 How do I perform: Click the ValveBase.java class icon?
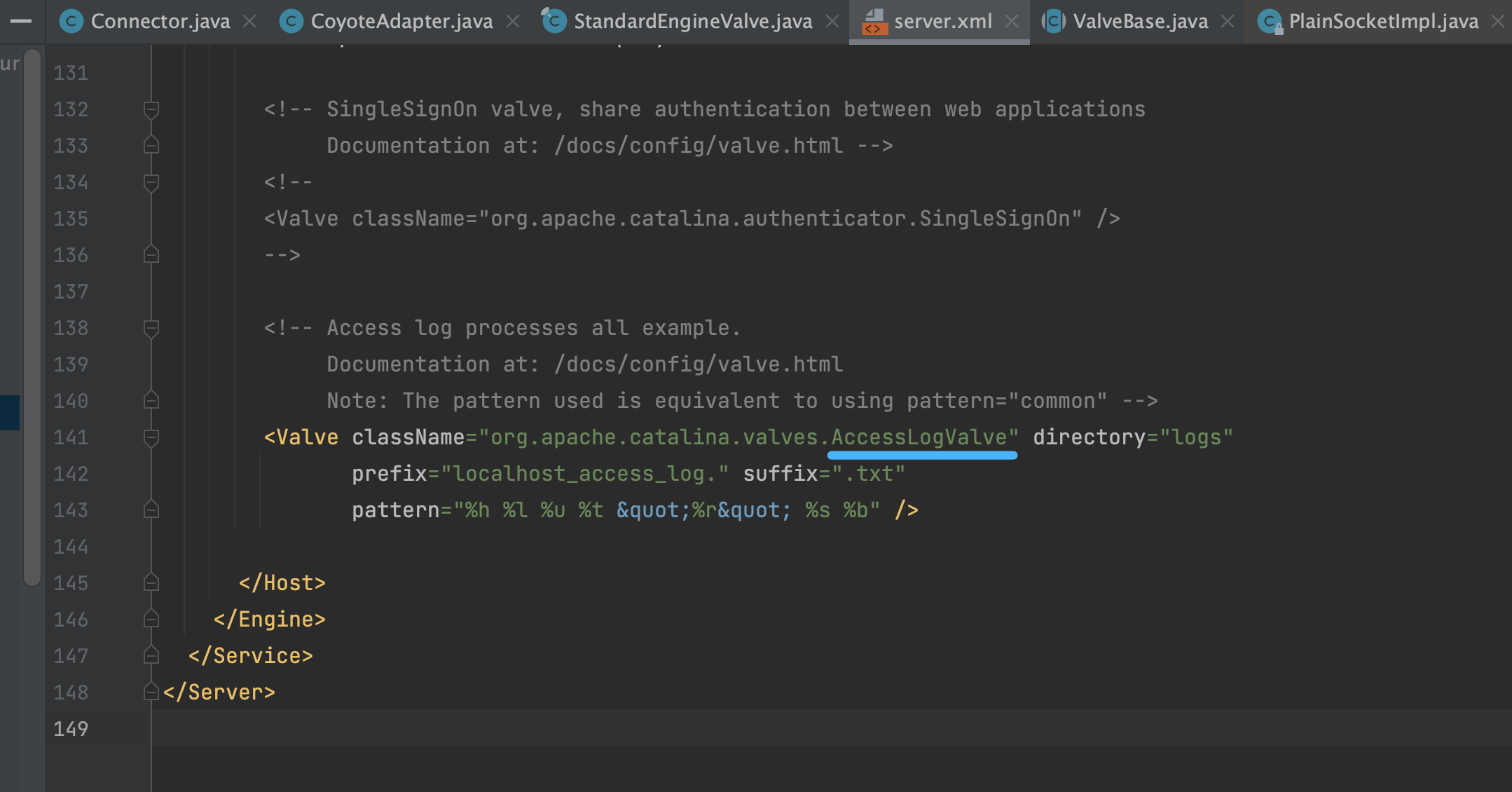click(x=1053, y=22)
